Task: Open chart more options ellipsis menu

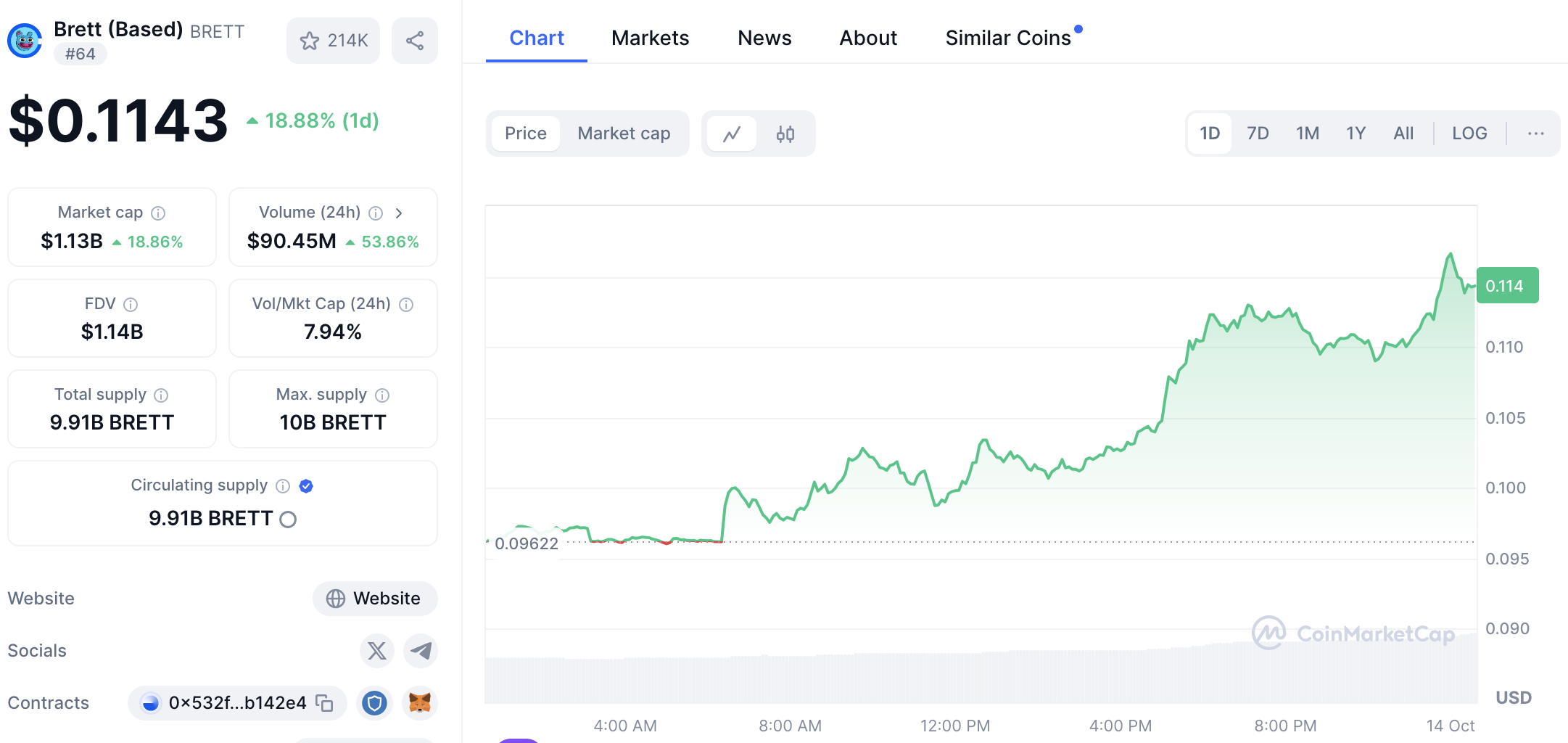Action: pos(1535,134)
